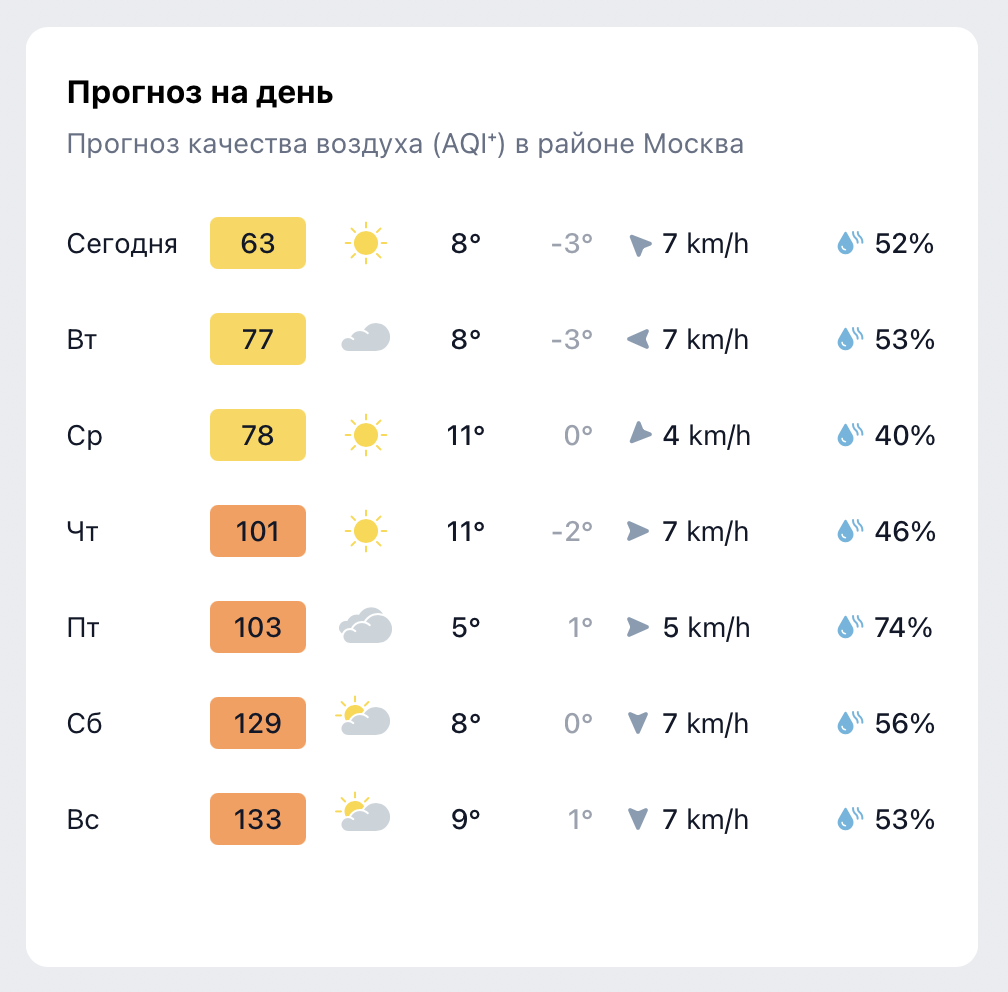Click the overcast clouds icon for Пт
The width and height of the screenshot is (1008, 992).
tap(365, 627)
